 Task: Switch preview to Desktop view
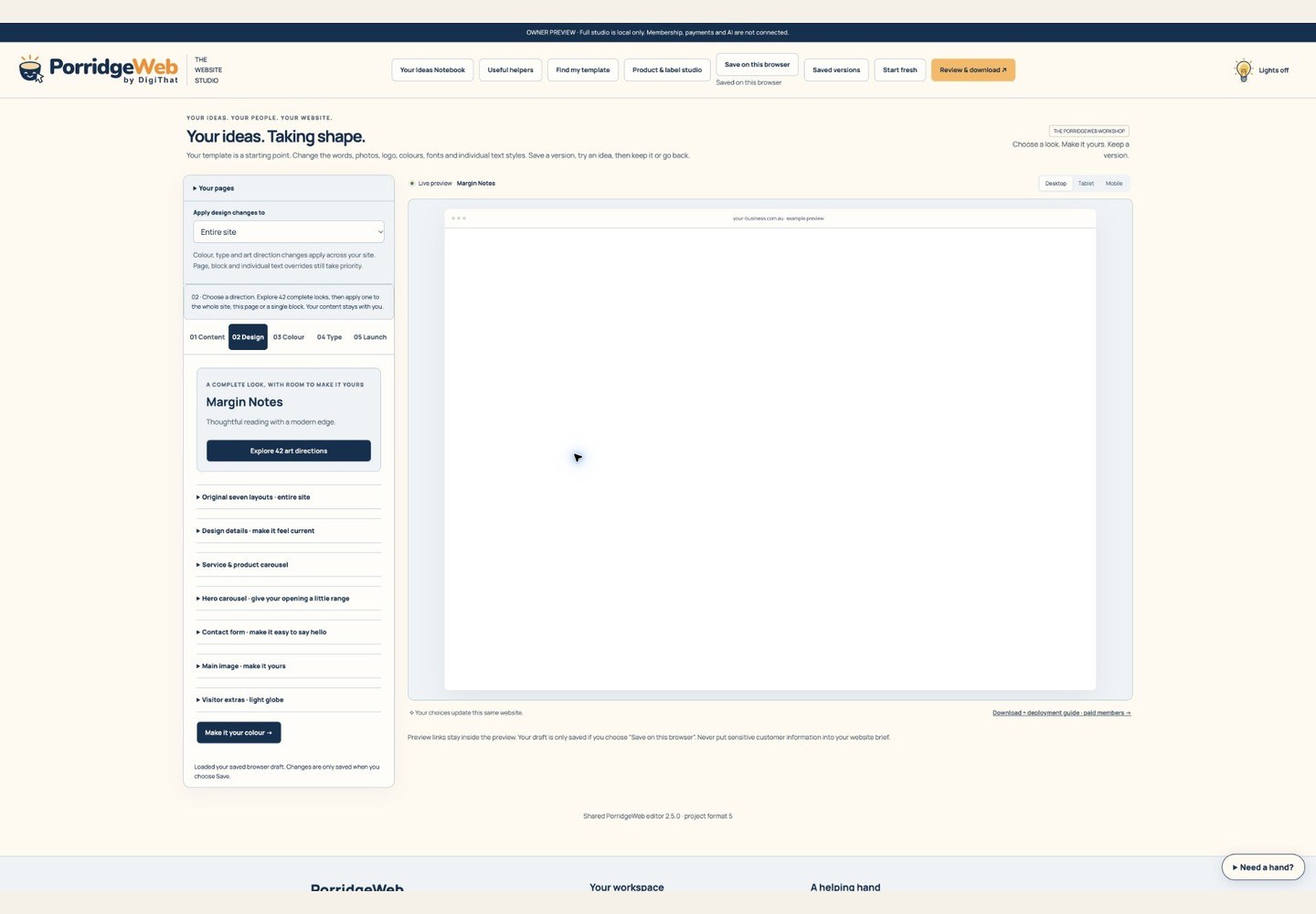coord(1056,184)
